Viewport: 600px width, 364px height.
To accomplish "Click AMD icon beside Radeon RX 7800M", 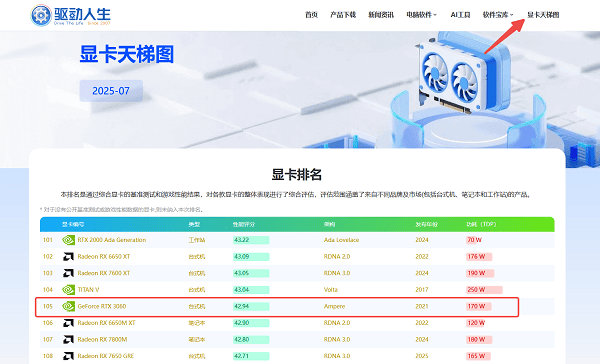I will [68, 340].
